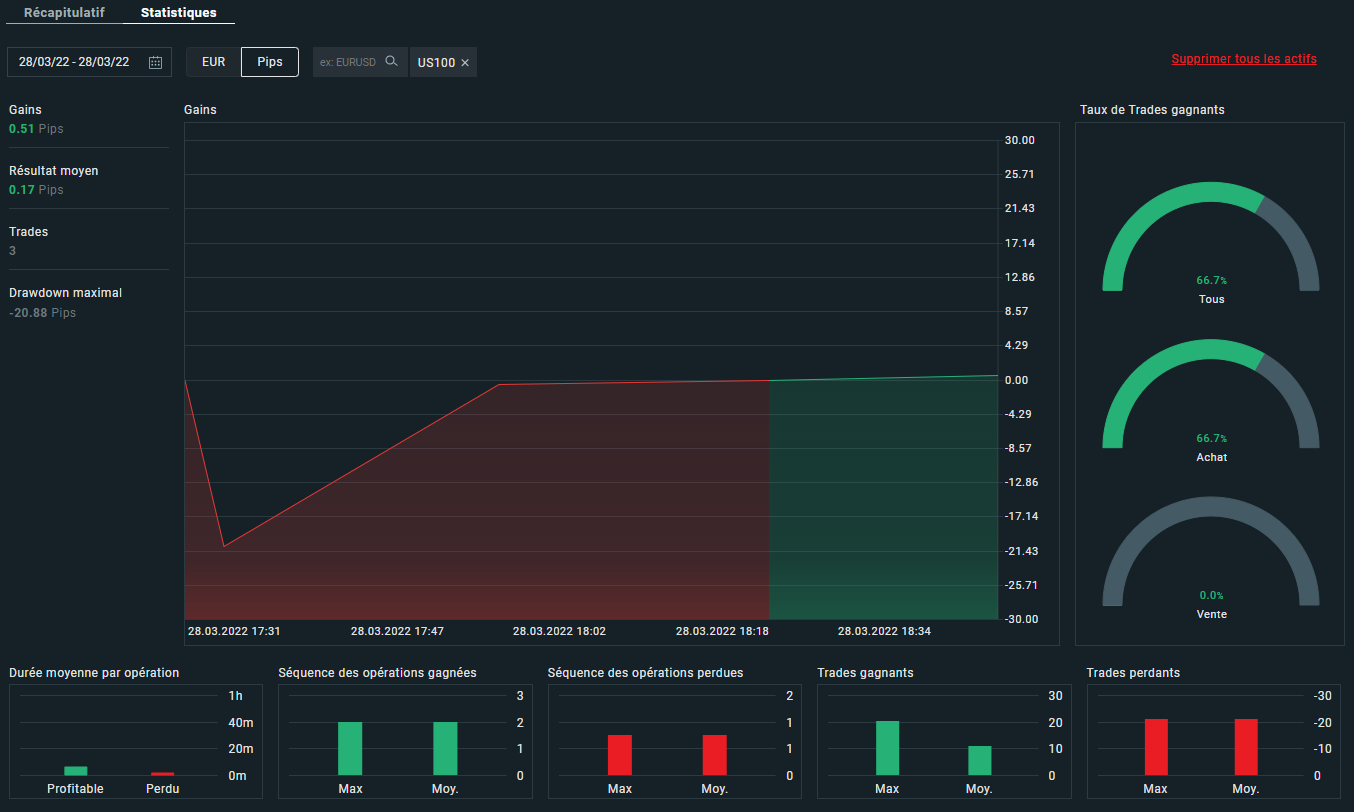Click the US100 asset chip label
The width and height of the screenshot is (1354, 812).
point(436,63)
